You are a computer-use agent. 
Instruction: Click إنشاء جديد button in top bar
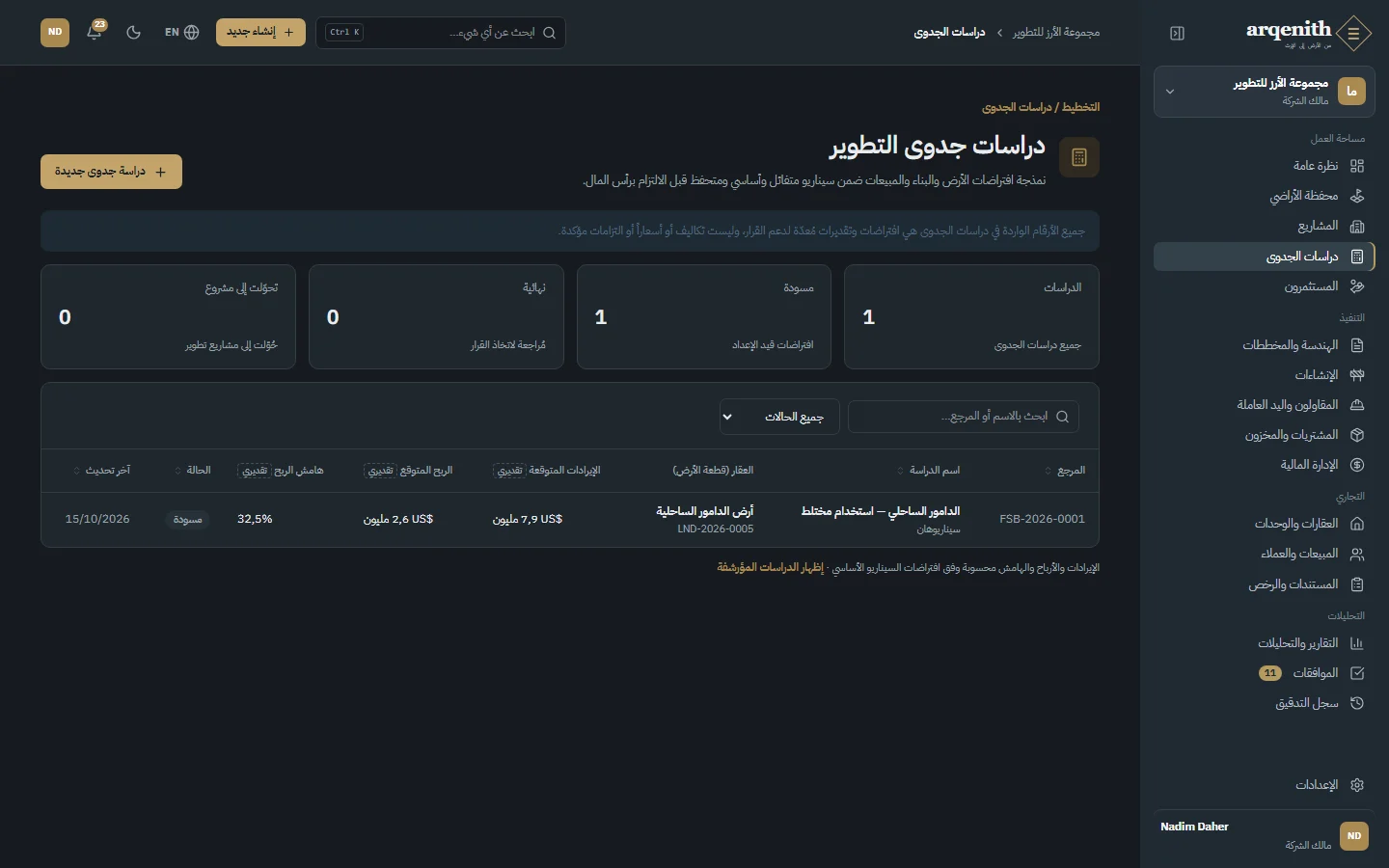260,32
